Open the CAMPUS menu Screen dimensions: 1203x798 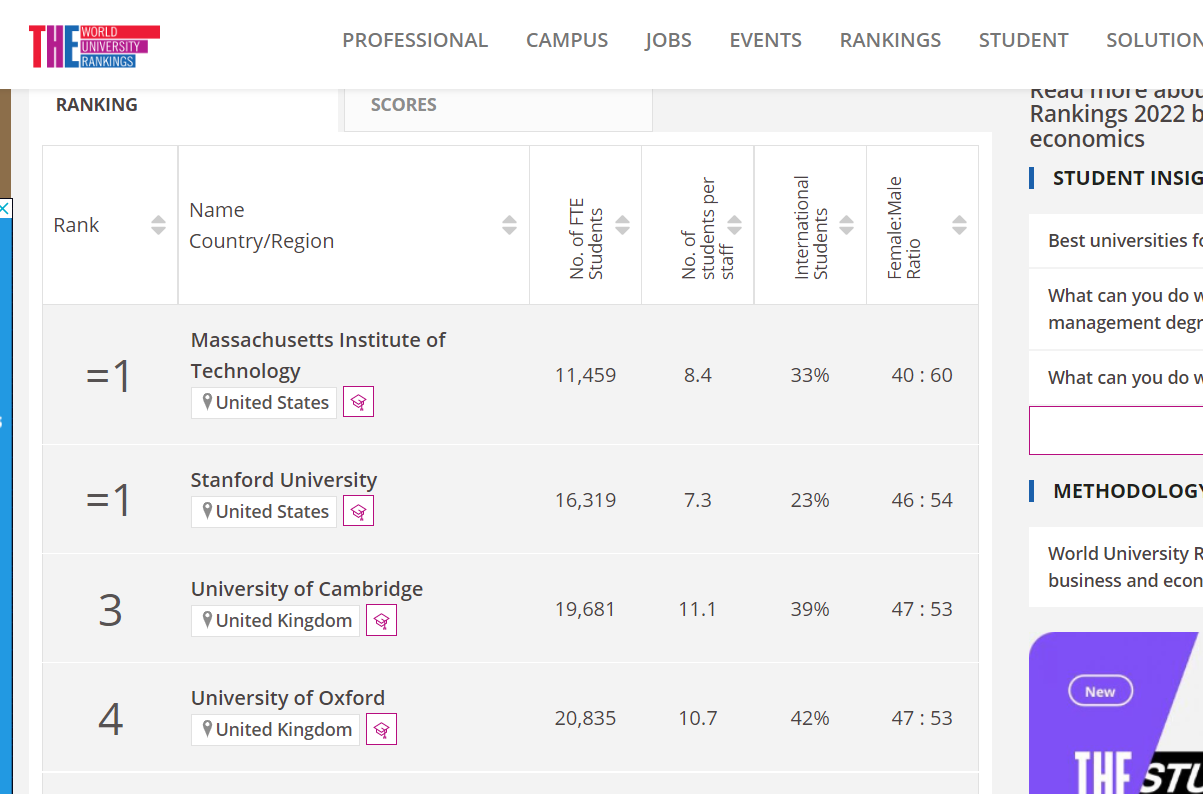(567, 40)
